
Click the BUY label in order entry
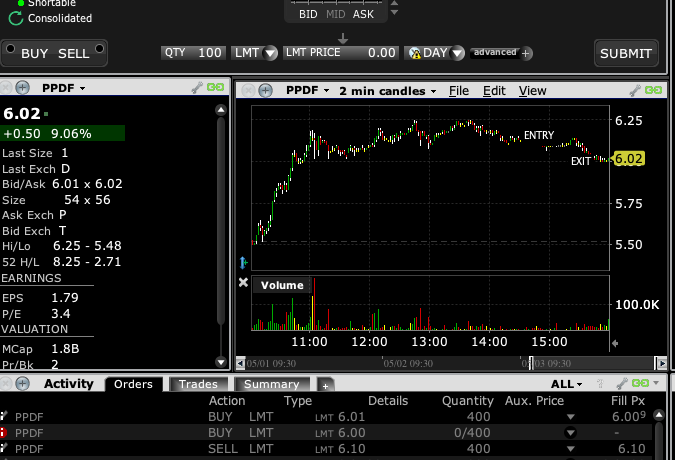click(34, 54)
